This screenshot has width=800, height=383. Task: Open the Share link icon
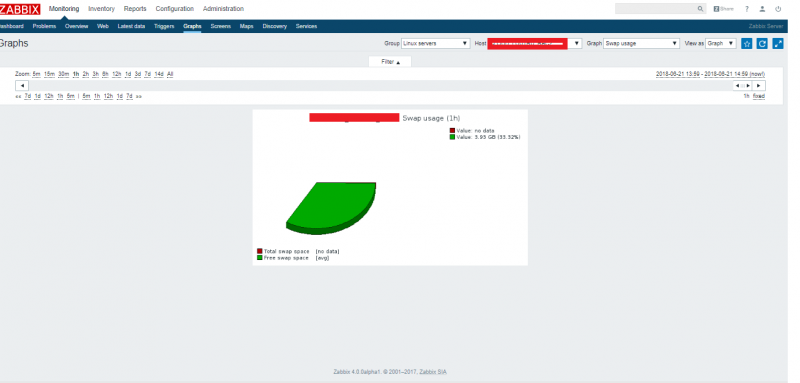[723, 9]
